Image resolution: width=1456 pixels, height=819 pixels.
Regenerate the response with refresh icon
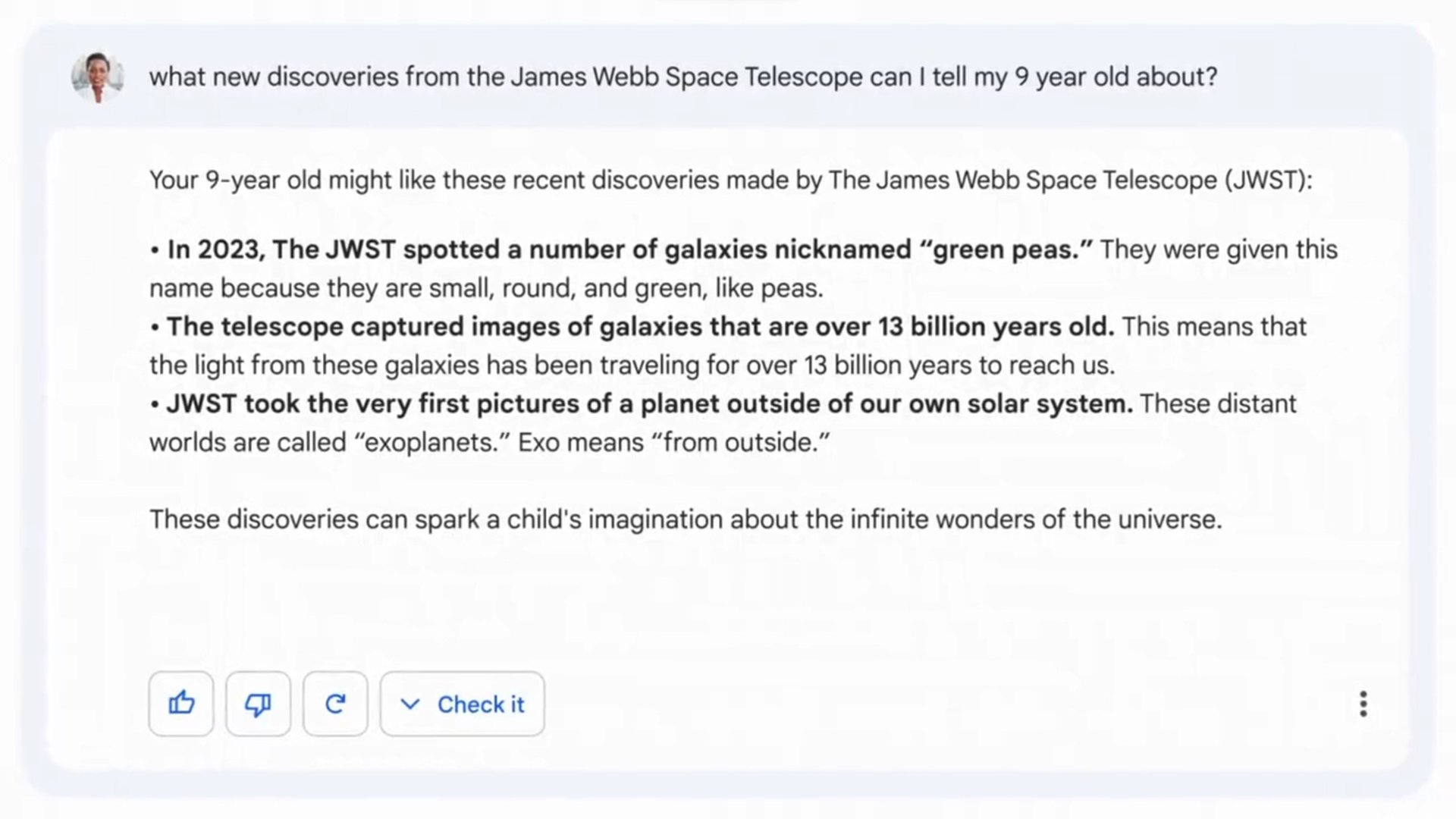pyautogui.click(x=335, y=704)
